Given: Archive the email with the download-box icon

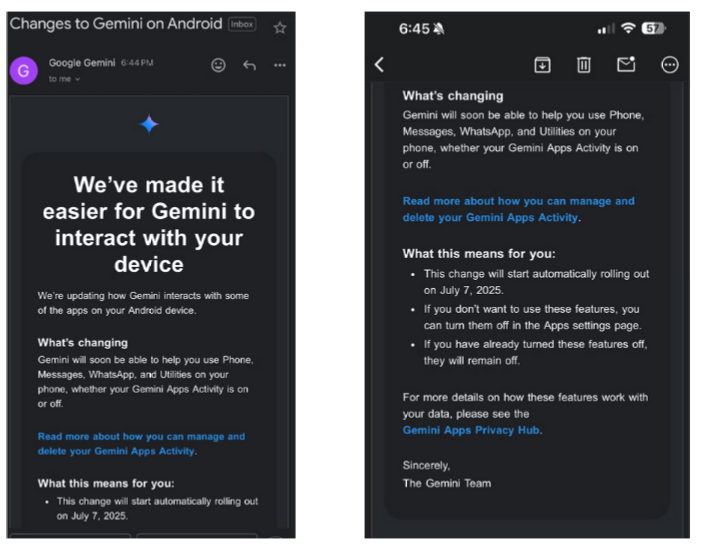Looking at the screenshot, I should (x=542, y=65).
